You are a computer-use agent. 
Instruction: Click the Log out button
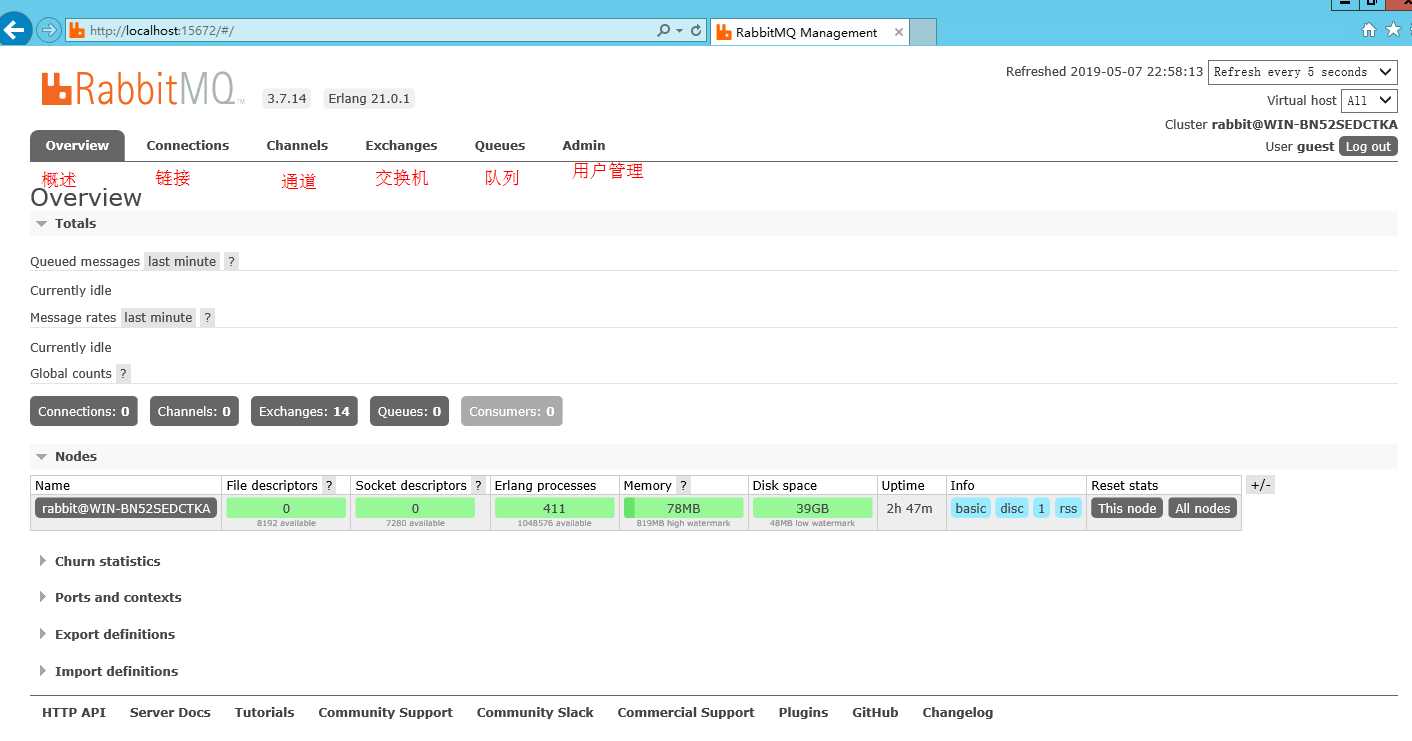(1368, 146)
